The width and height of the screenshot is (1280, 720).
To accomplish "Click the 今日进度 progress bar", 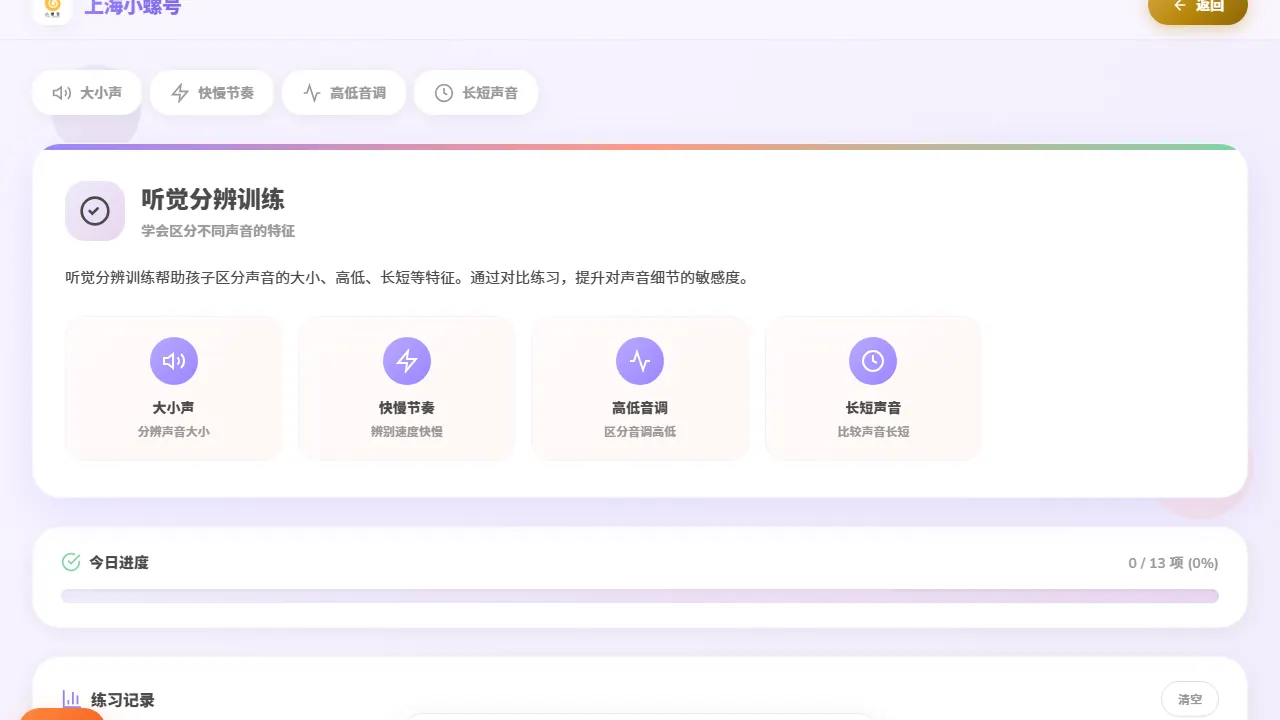I will click(640, 596).
